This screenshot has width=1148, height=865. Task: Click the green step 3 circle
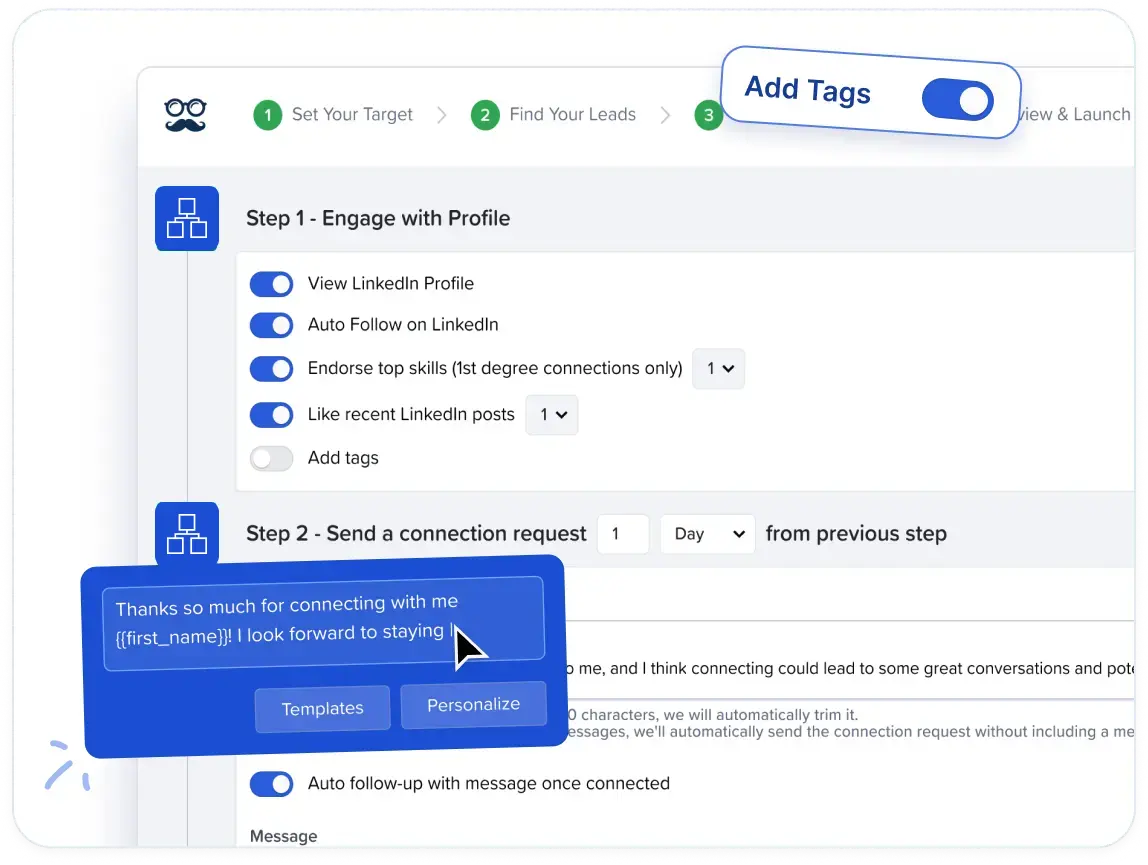click(x=708, y=115)
